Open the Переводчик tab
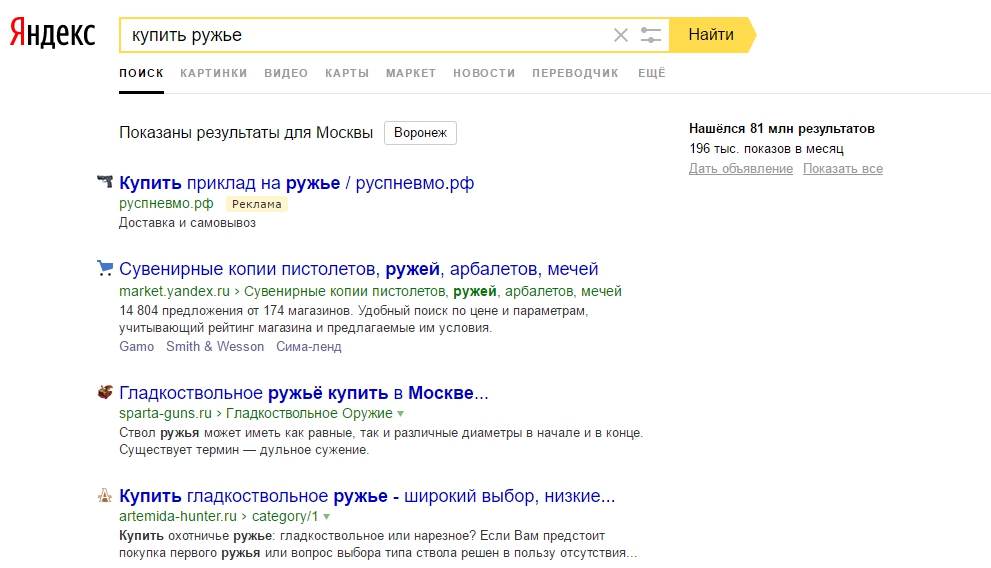This screenshot has width=991, height=568. pyautogui.click(x=575, y=73)
